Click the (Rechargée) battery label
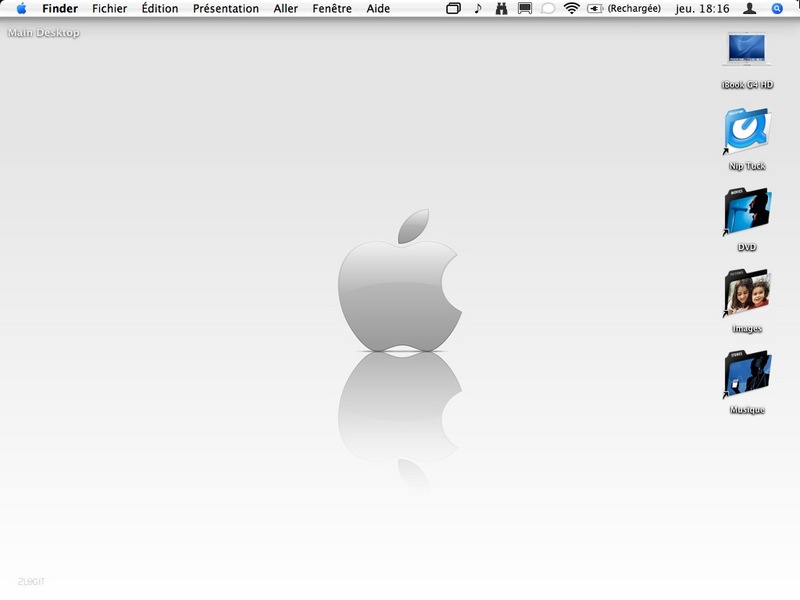This screenshot has width=800, height=600. [x=634, y=9]
